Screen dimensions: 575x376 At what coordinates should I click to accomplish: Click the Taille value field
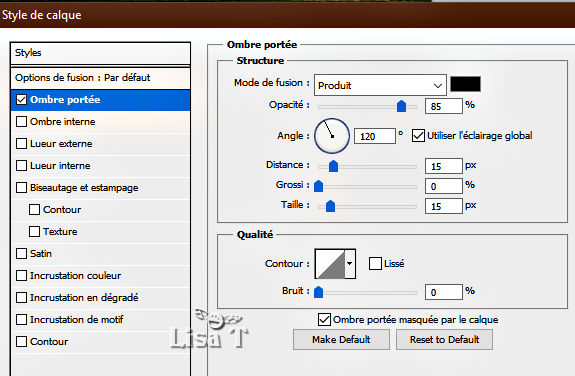tap(444, 206)
